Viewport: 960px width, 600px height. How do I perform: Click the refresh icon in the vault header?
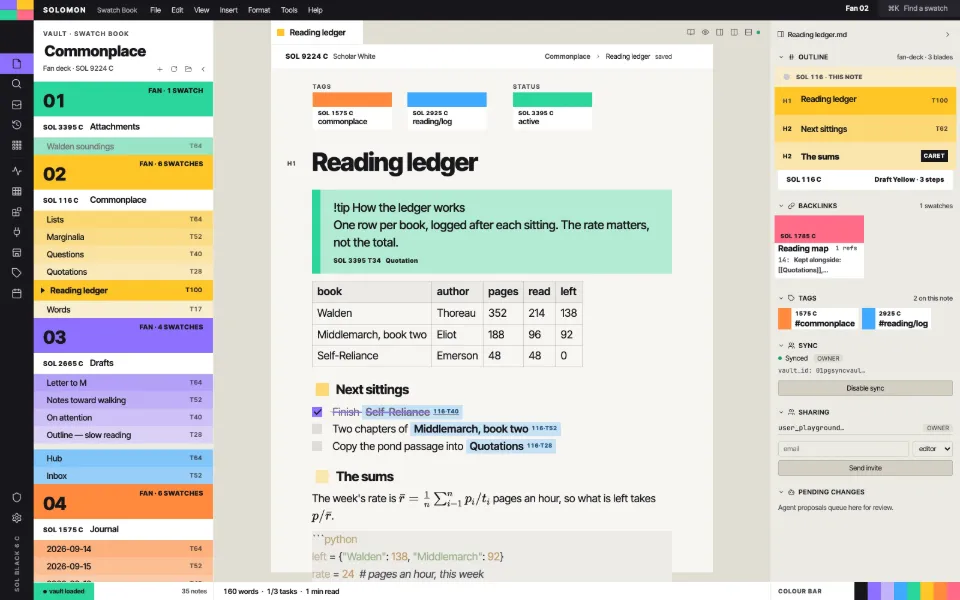click(x=174, y=69)
